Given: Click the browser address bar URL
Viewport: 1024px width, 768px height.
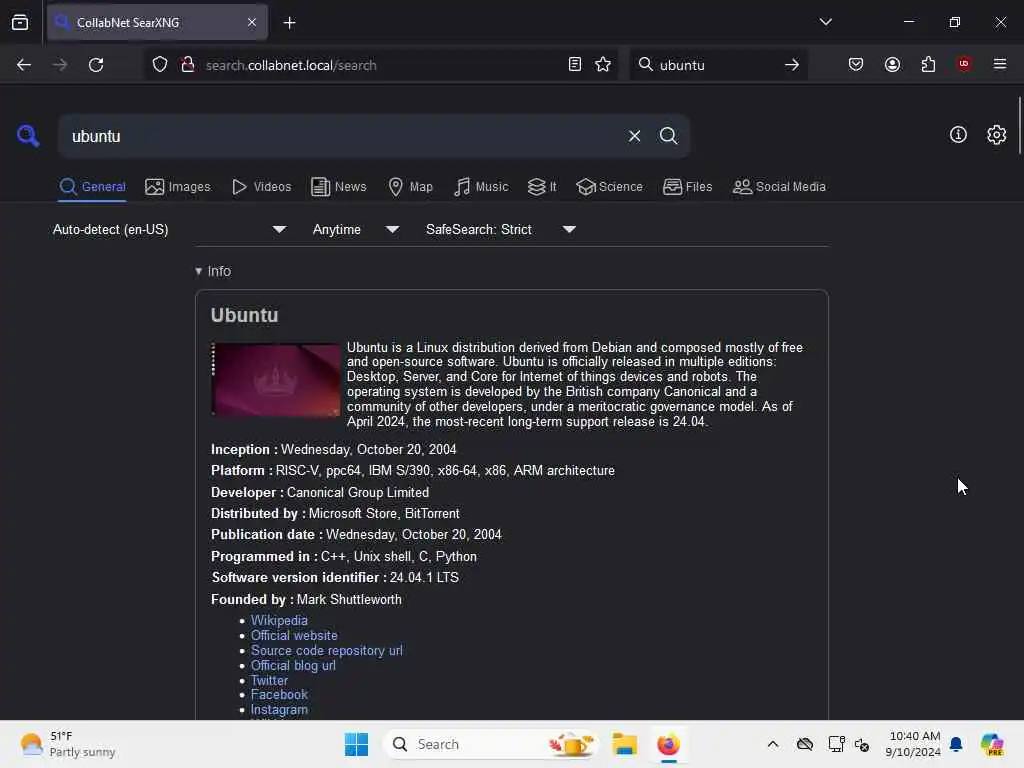Looking at the screenshot, I should pos(291,65).
